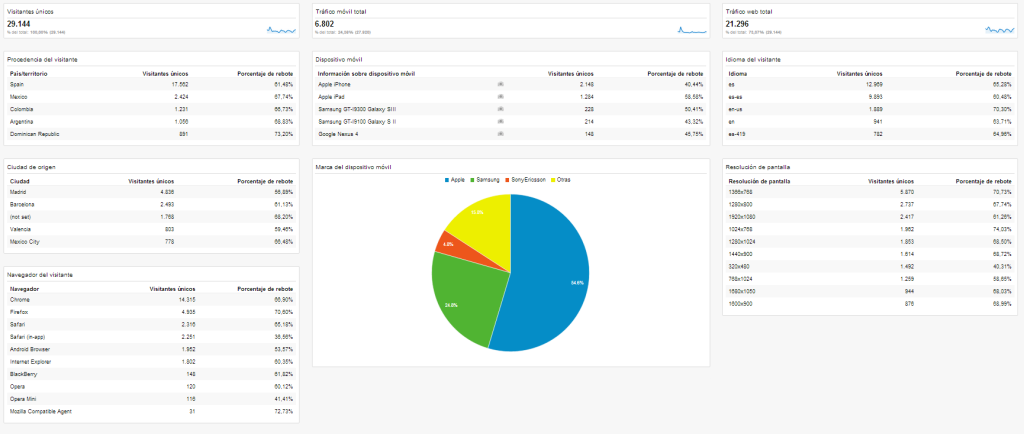
Task: Click the Argentina country row
Action: [x=152, y=121]
